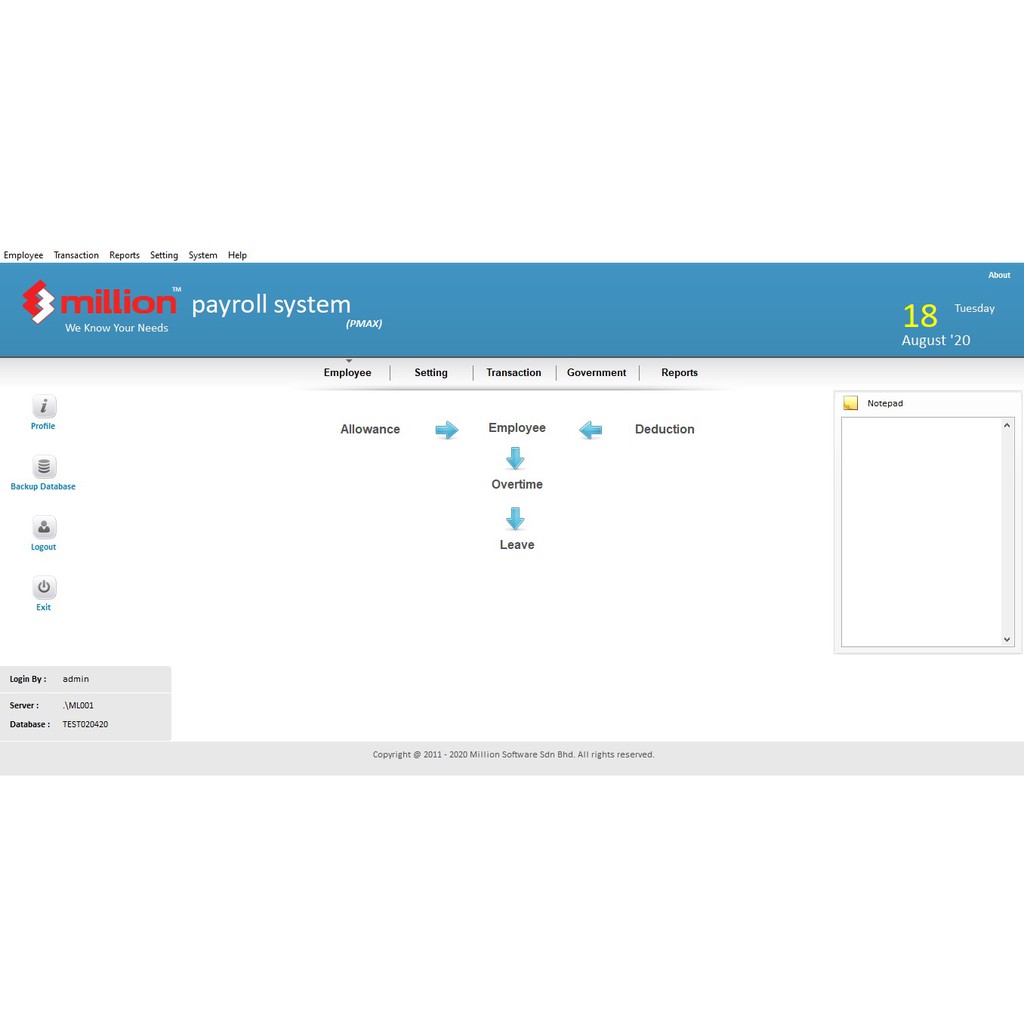
Task: Switch to the Setting navigation tab
Action: (x=431, y=373)
